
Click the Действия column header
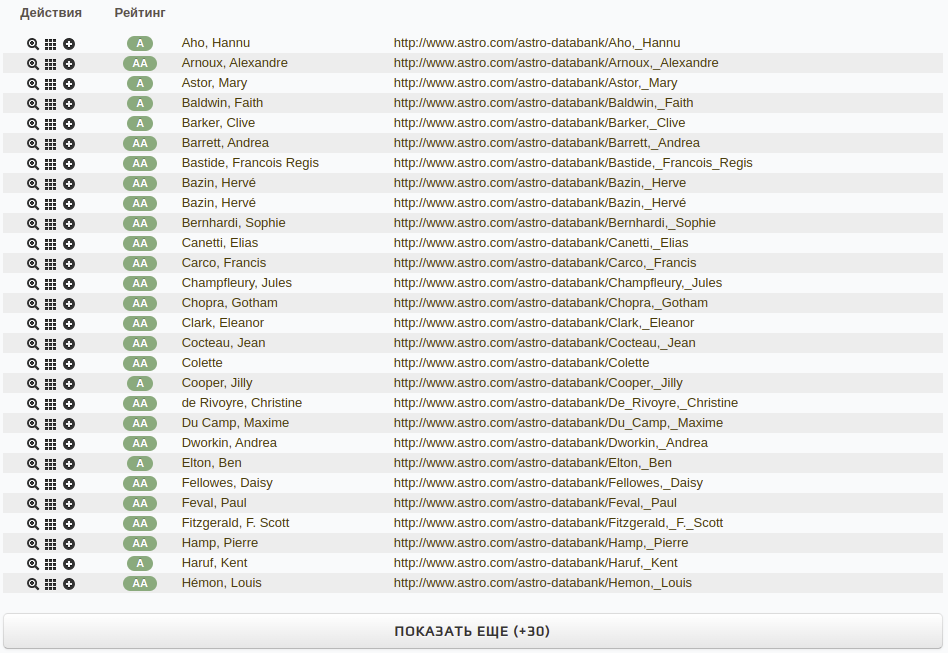[51, 13]
